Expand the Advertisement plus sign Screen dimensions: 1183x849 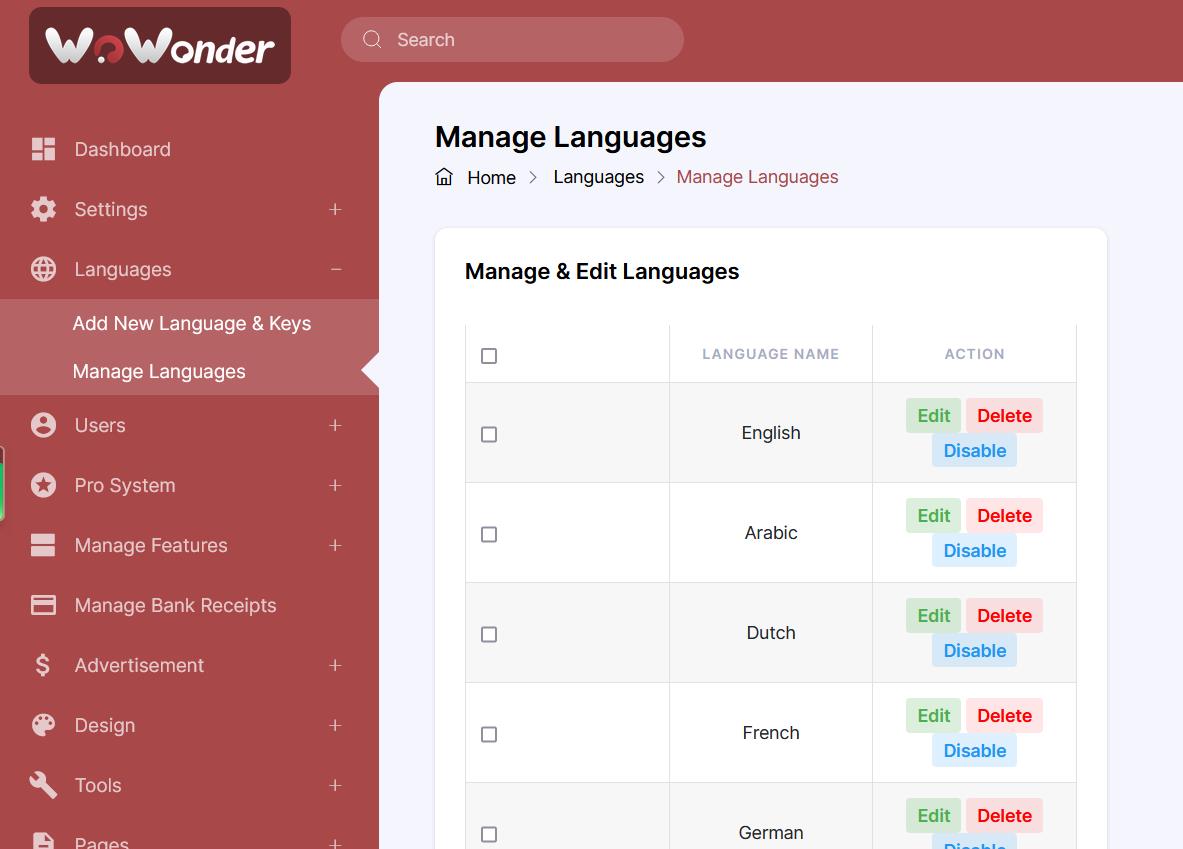(x=335, y=665)
